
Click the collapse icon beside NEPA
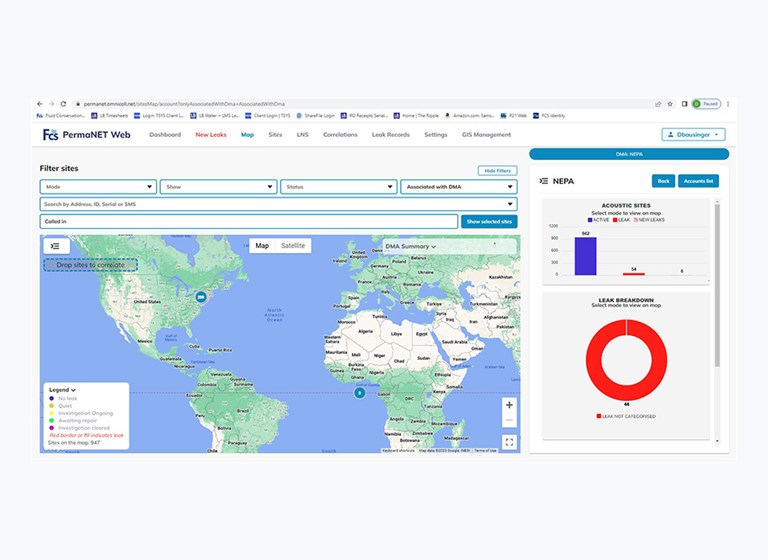pos(544,181)
